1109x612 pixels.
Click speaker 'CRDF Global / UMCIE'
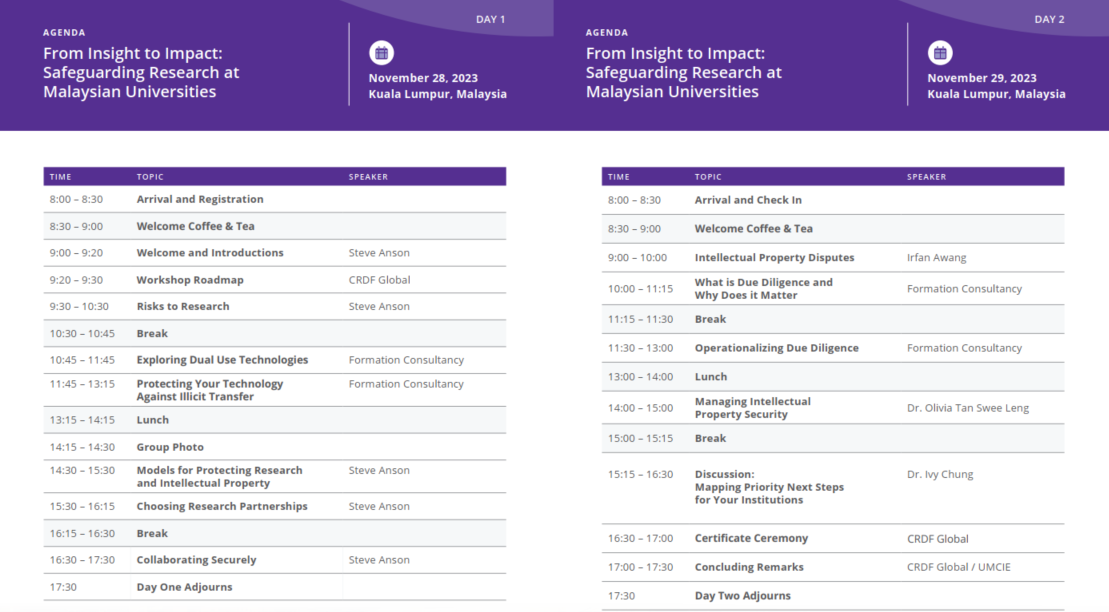[958, 567]
